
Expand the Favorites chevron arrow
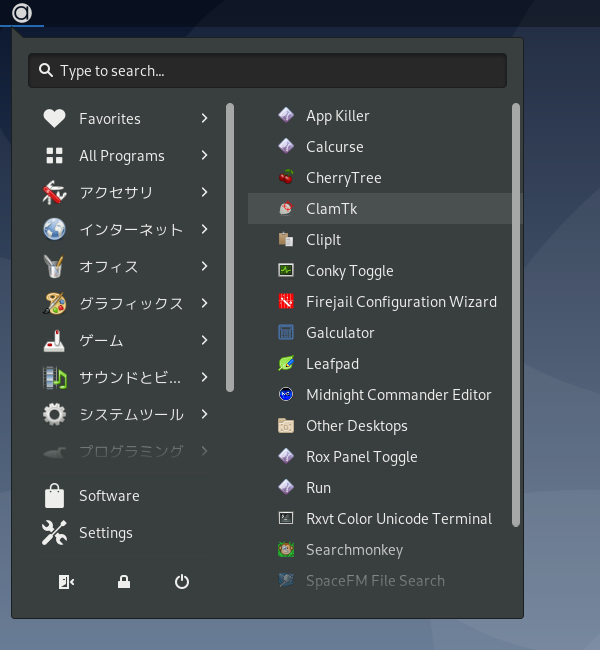tap(204, 119)
